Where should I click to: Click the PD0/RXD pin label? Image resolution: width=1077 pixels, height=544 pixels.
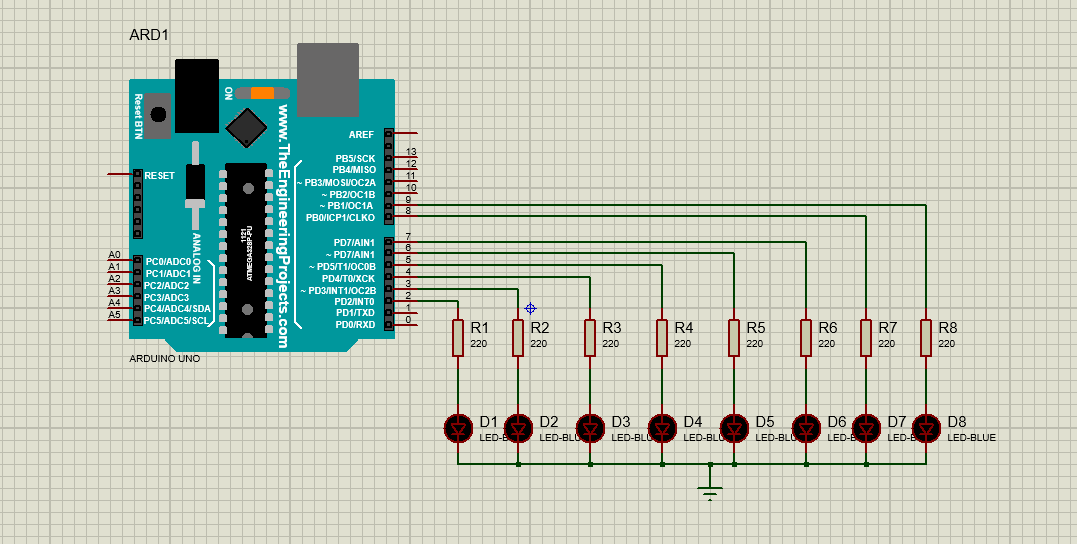click(x=355, y=324)
